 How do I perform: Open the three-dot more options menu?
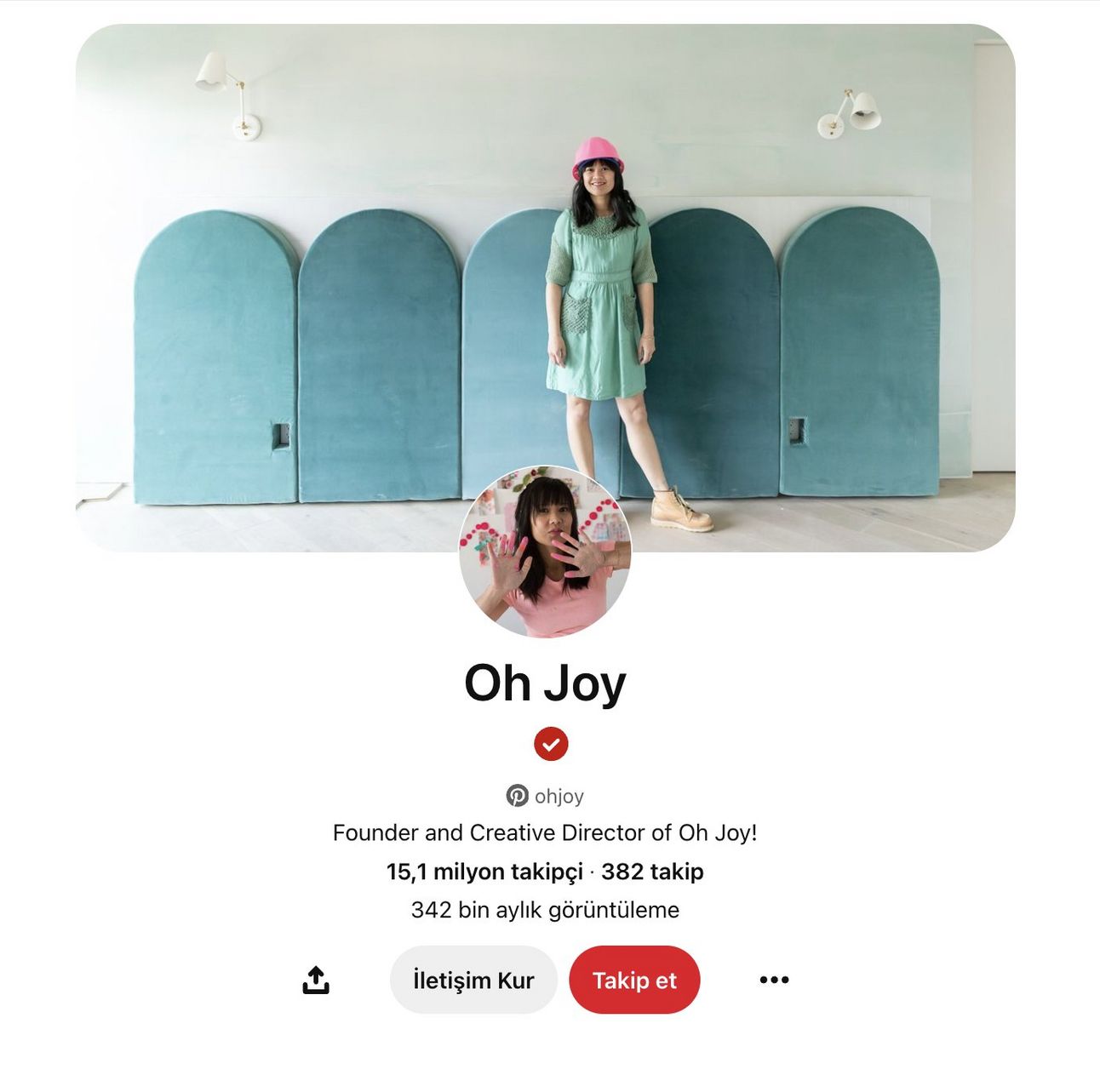(x=774, y=980)
